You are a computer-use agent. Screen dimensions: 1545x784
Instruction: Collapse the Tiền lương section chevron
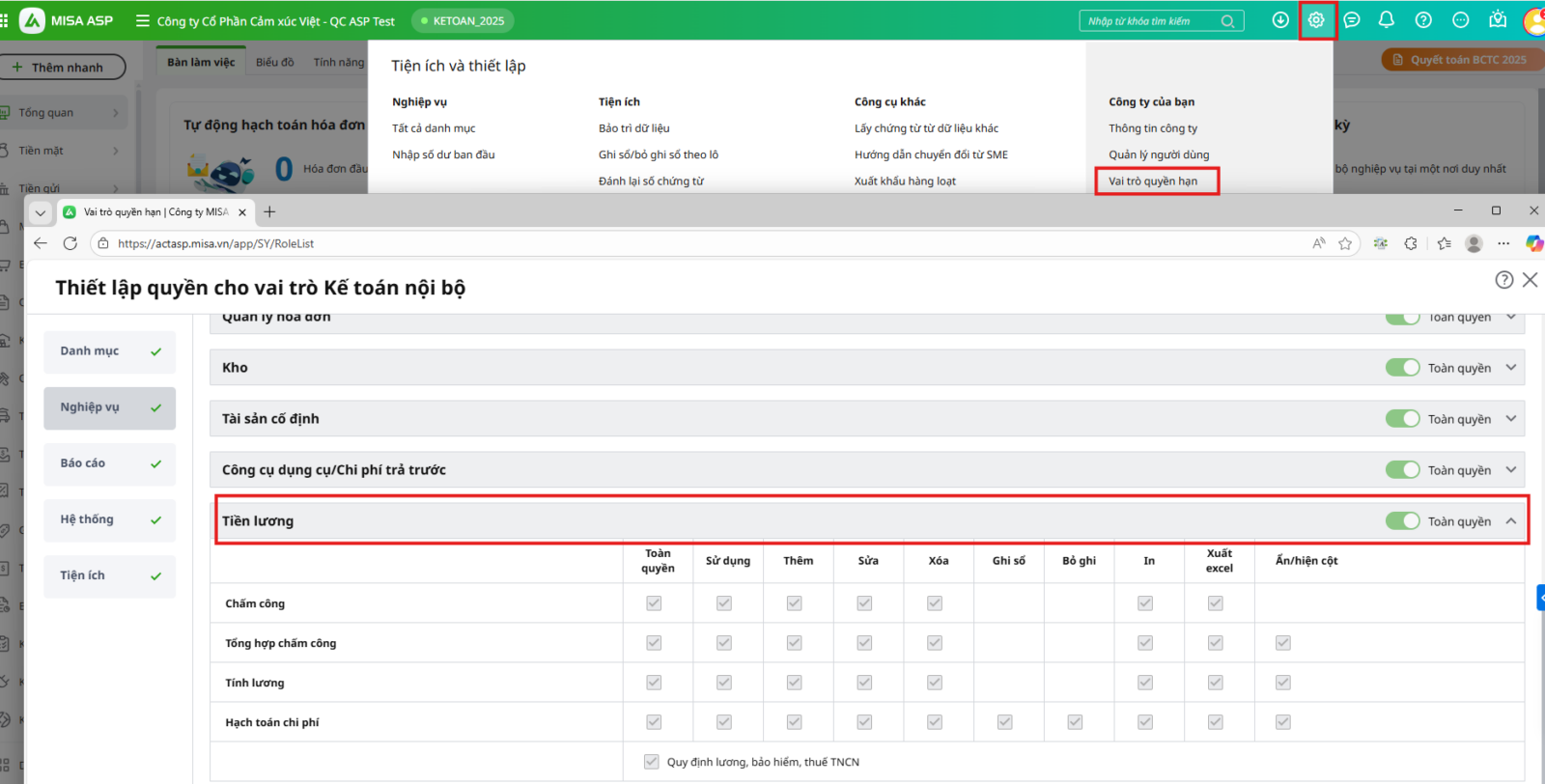coord(1511,521)
